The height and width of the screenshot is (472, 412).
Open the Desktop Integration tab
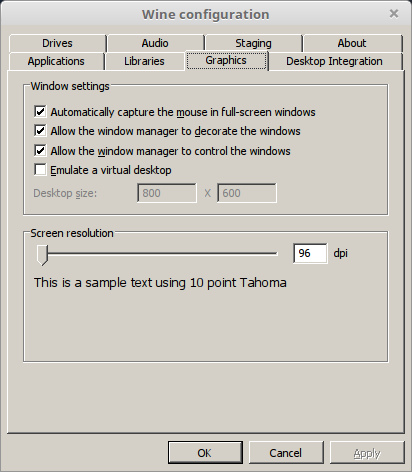tap(335, 61)
